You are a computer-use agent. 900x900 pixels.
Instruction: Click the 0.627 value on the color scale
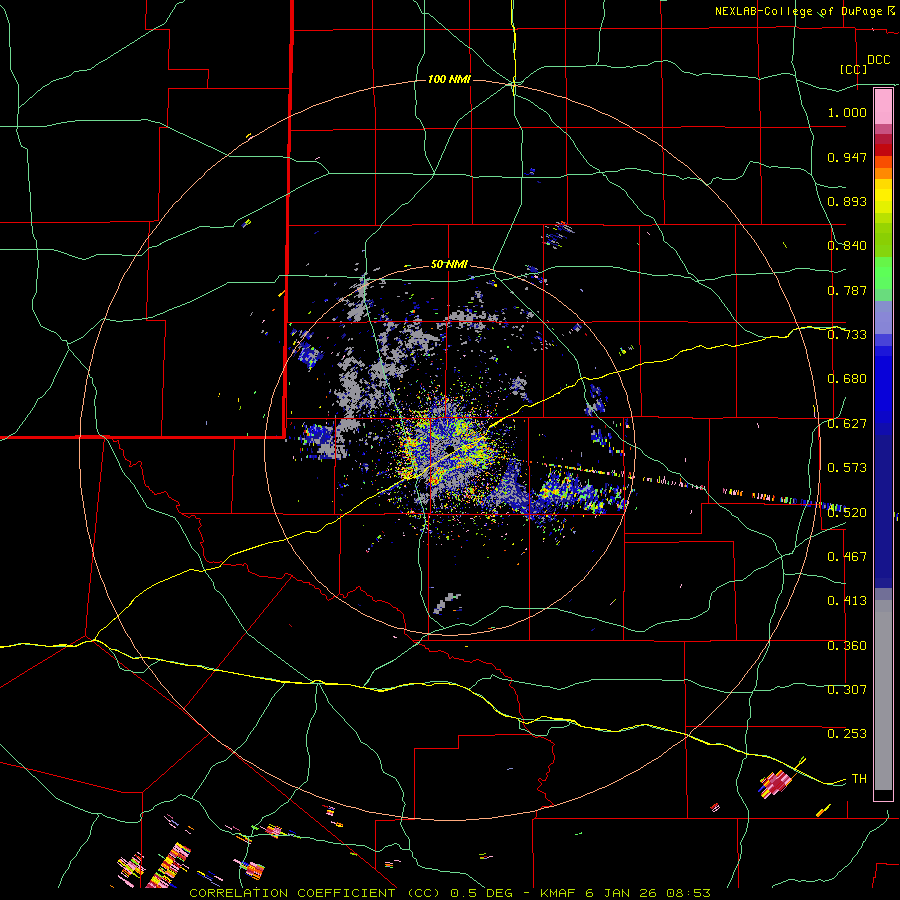(847, 424)
